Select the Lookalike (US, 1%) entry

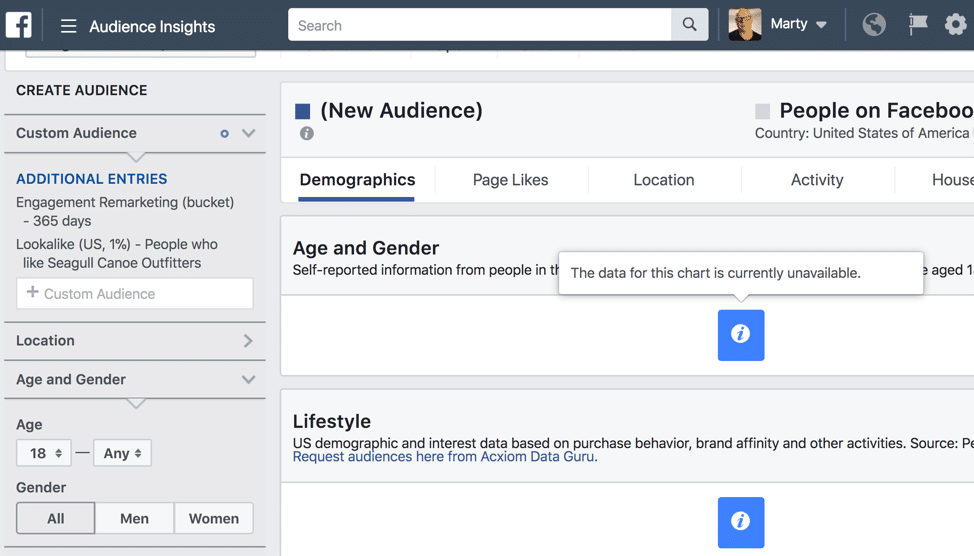click(117, 253)
